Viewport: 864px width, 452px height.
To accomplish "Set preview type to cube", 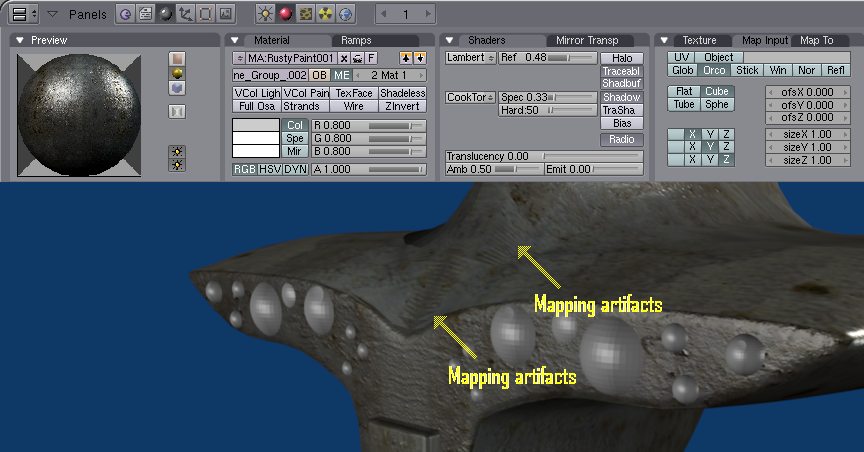I will click(x=177, y=88).
